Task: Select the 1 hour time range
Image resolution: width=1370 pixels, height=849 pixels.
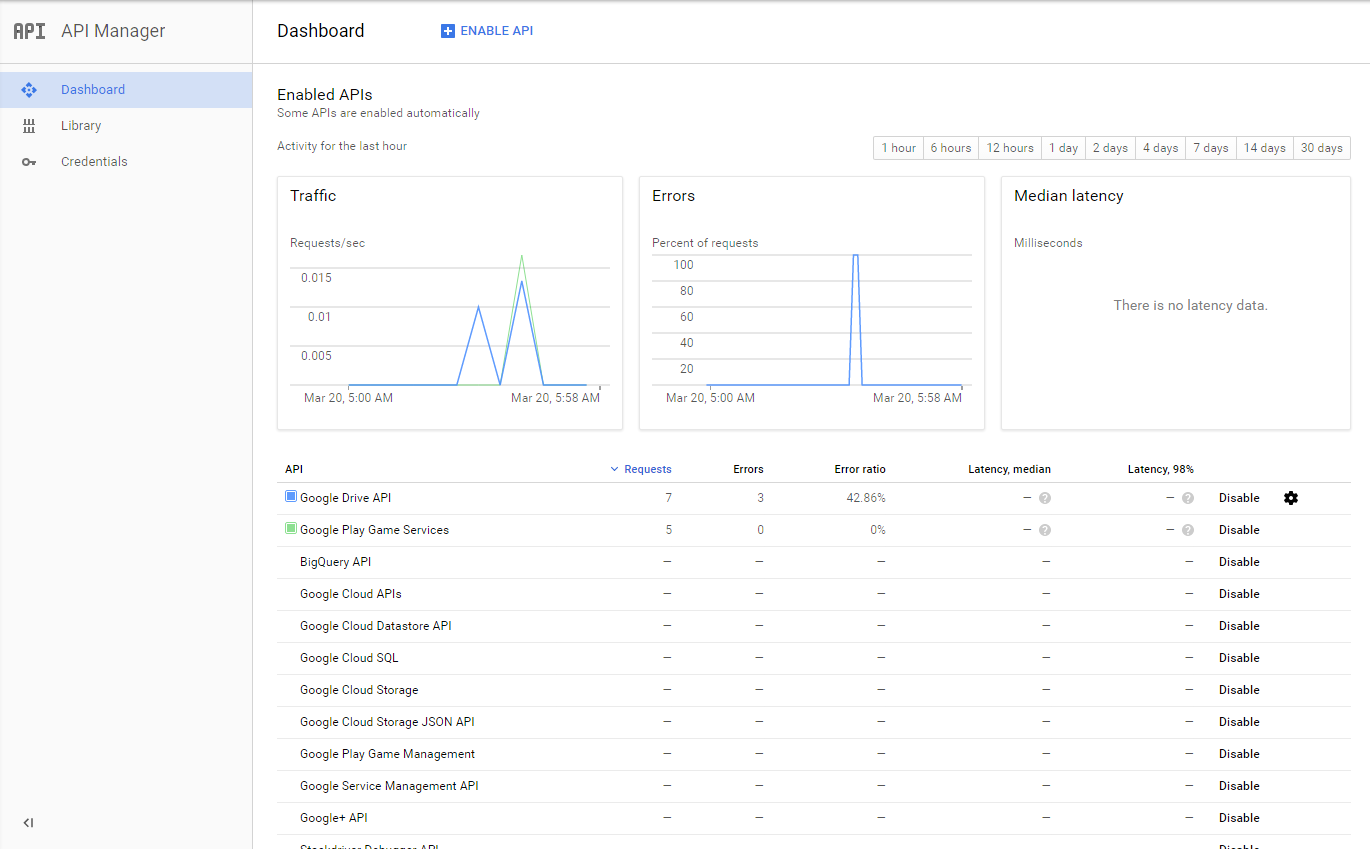Action: point(898,148)
